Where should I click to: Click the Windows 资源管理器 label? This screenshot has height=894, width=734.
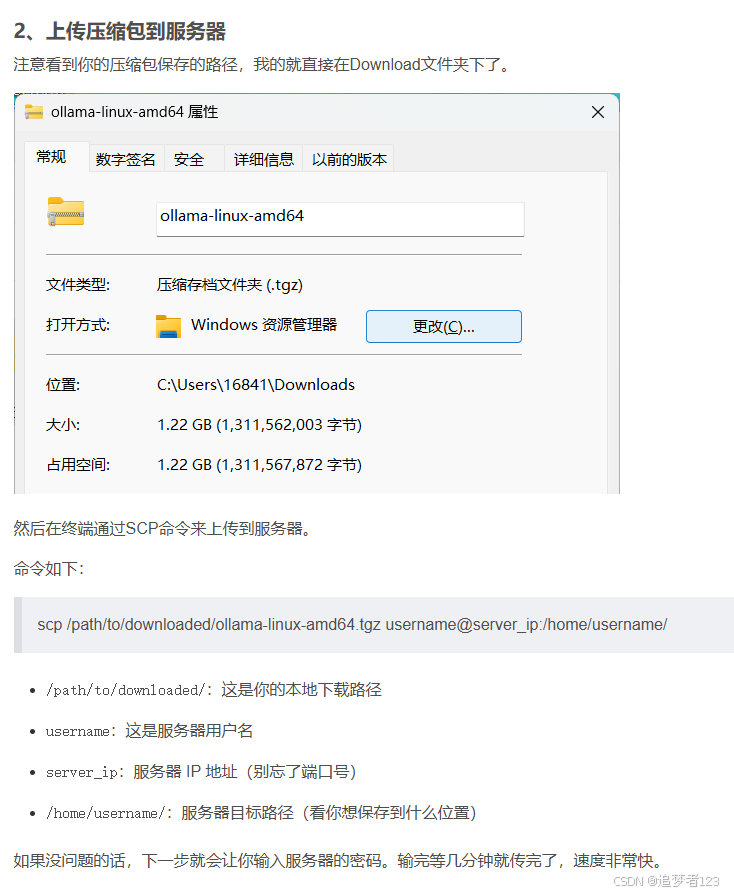click(264, 325)
